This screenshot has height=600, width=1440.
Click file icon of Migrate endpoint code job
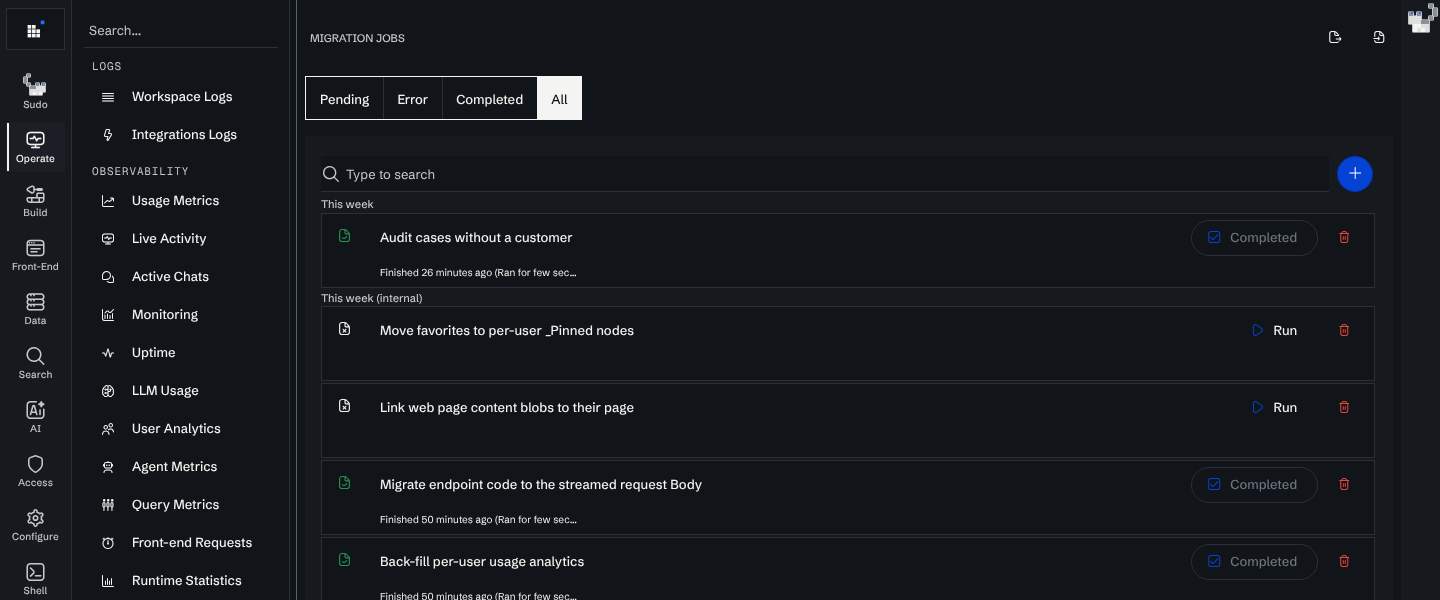point(345,483)
